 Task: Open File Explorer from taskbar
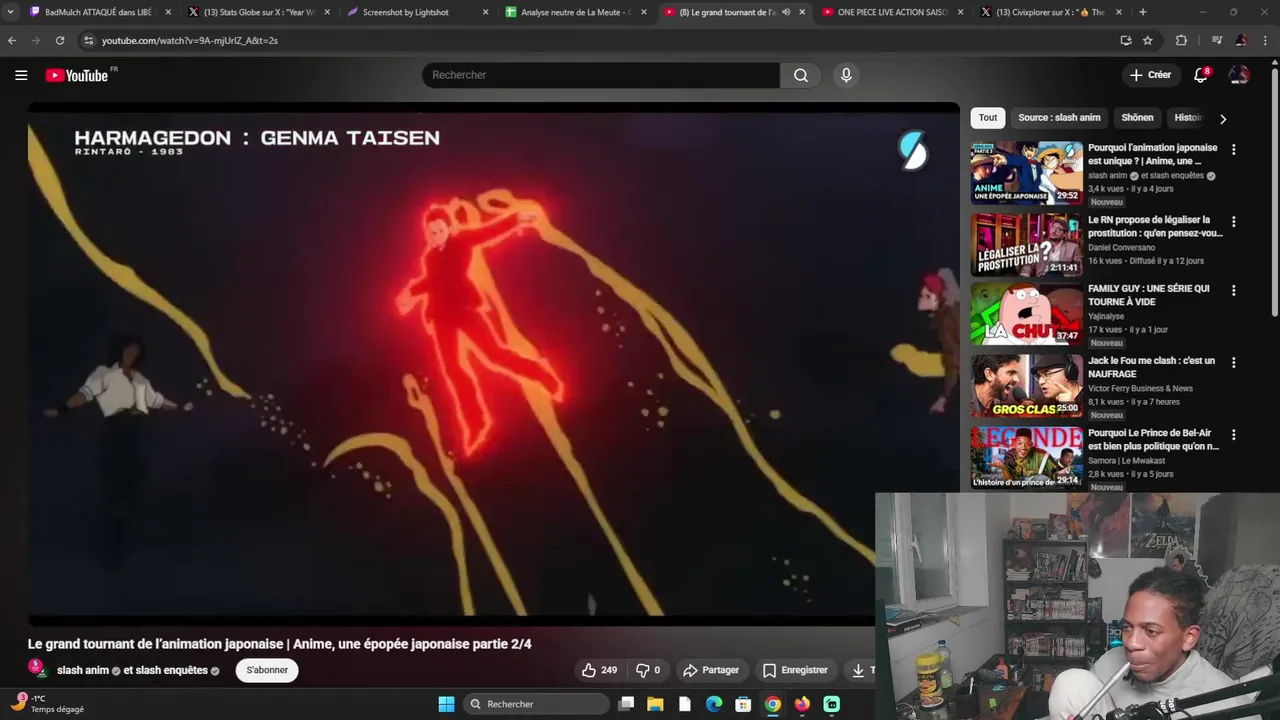[655, 704]
